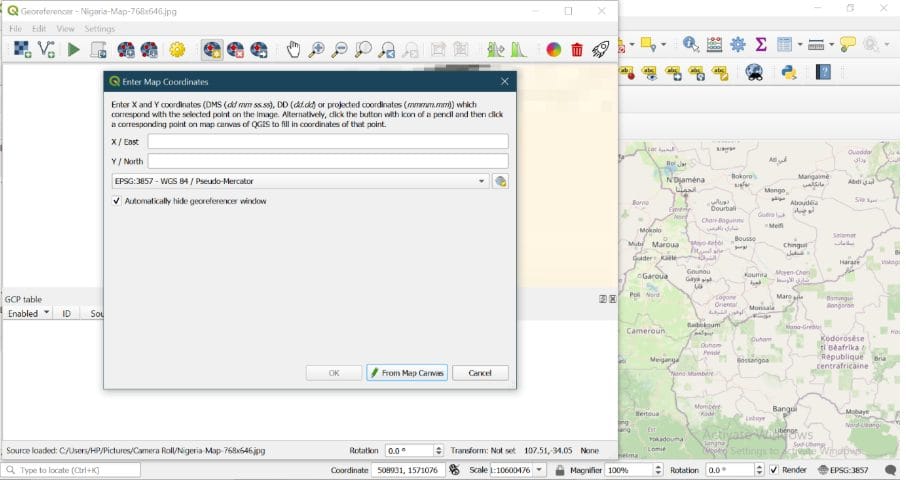This screenshot has width=906, height=482.
Task: Open the Scale dropdown in status bar
Action: tap(540, 470)
